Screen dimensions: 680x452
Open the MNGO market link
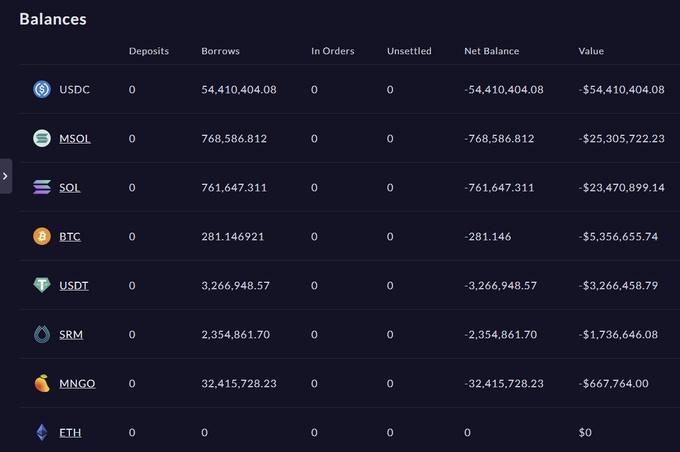77,384
